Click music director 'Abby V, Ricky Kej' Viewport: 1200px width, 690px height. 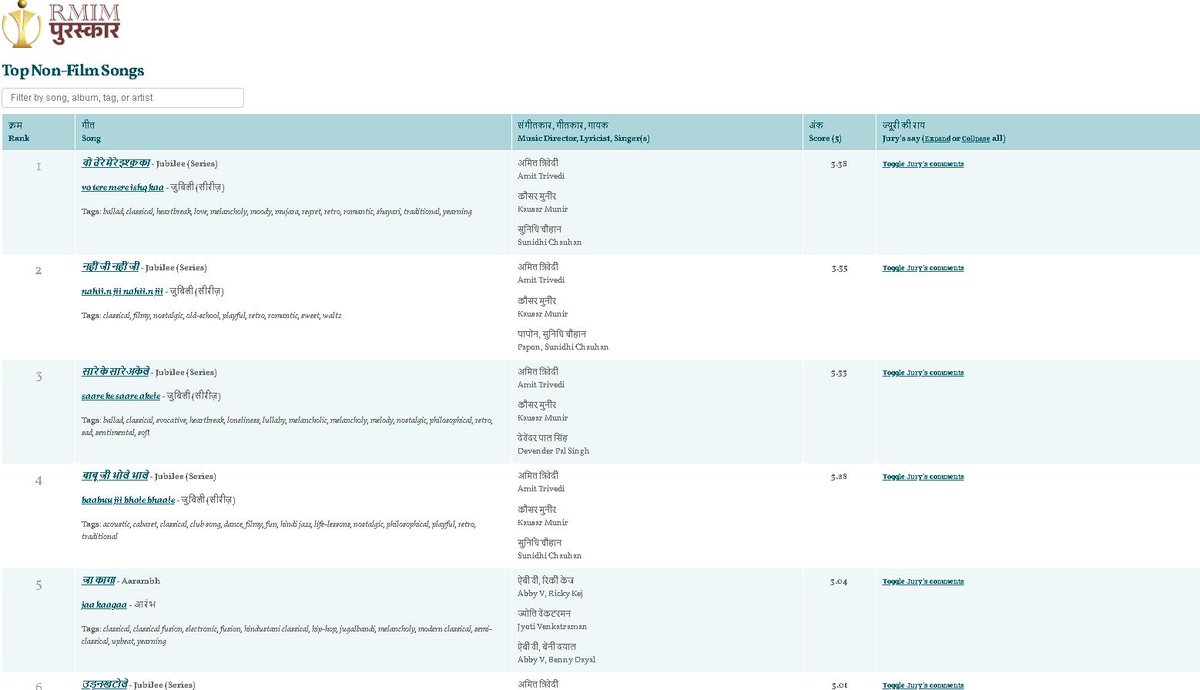[551, 594]
